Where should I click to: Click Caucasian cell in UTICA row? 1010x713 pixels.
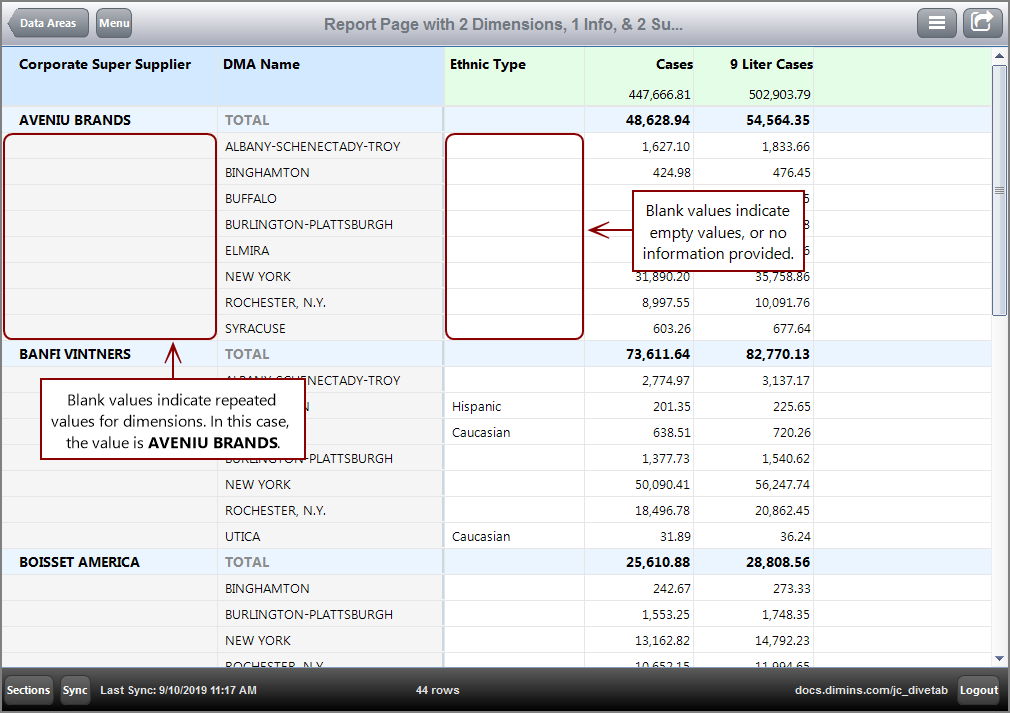tap(481, 537)
